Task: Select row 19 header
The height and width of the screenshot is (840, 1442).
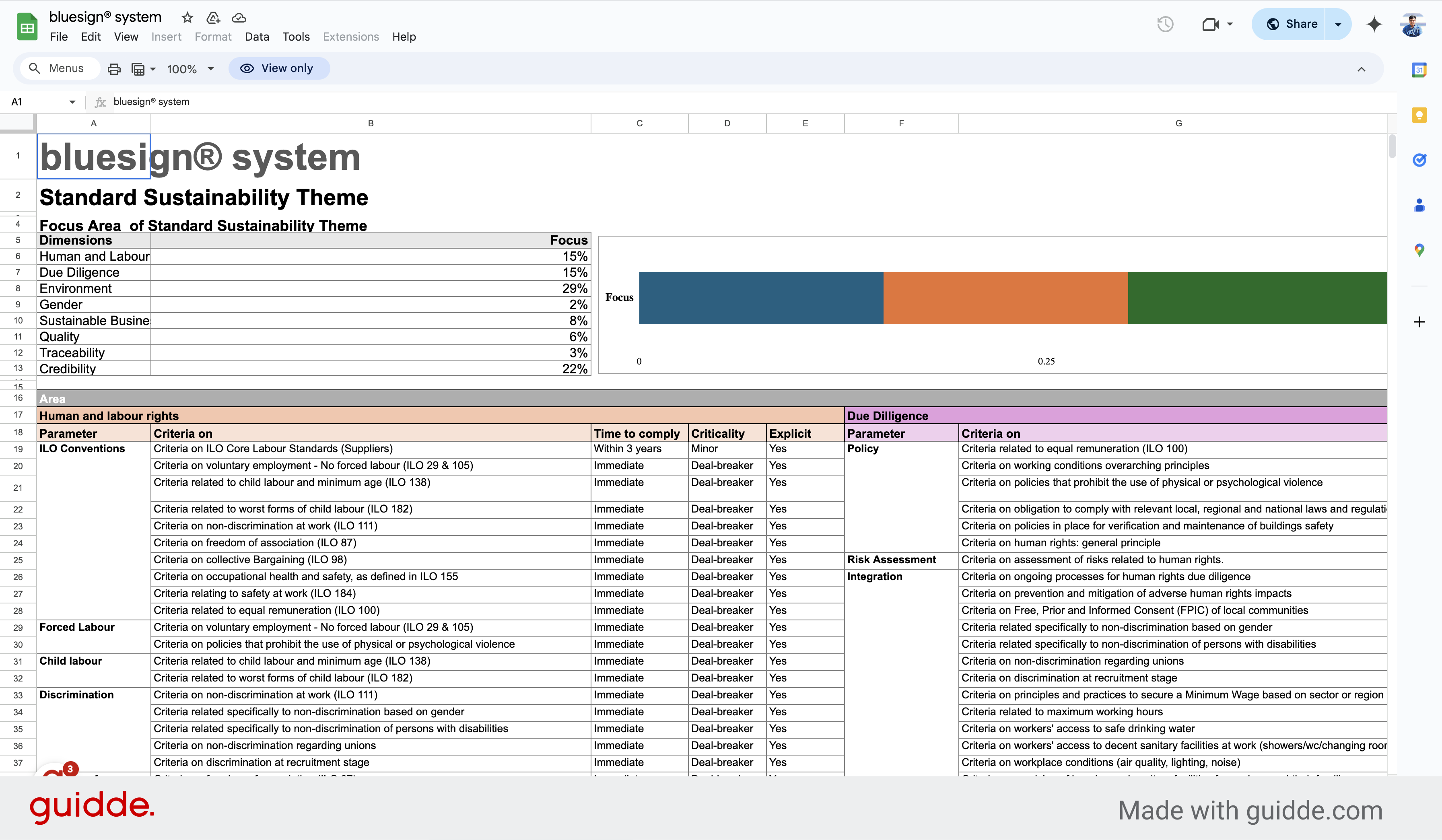Action: coord(18,449)
